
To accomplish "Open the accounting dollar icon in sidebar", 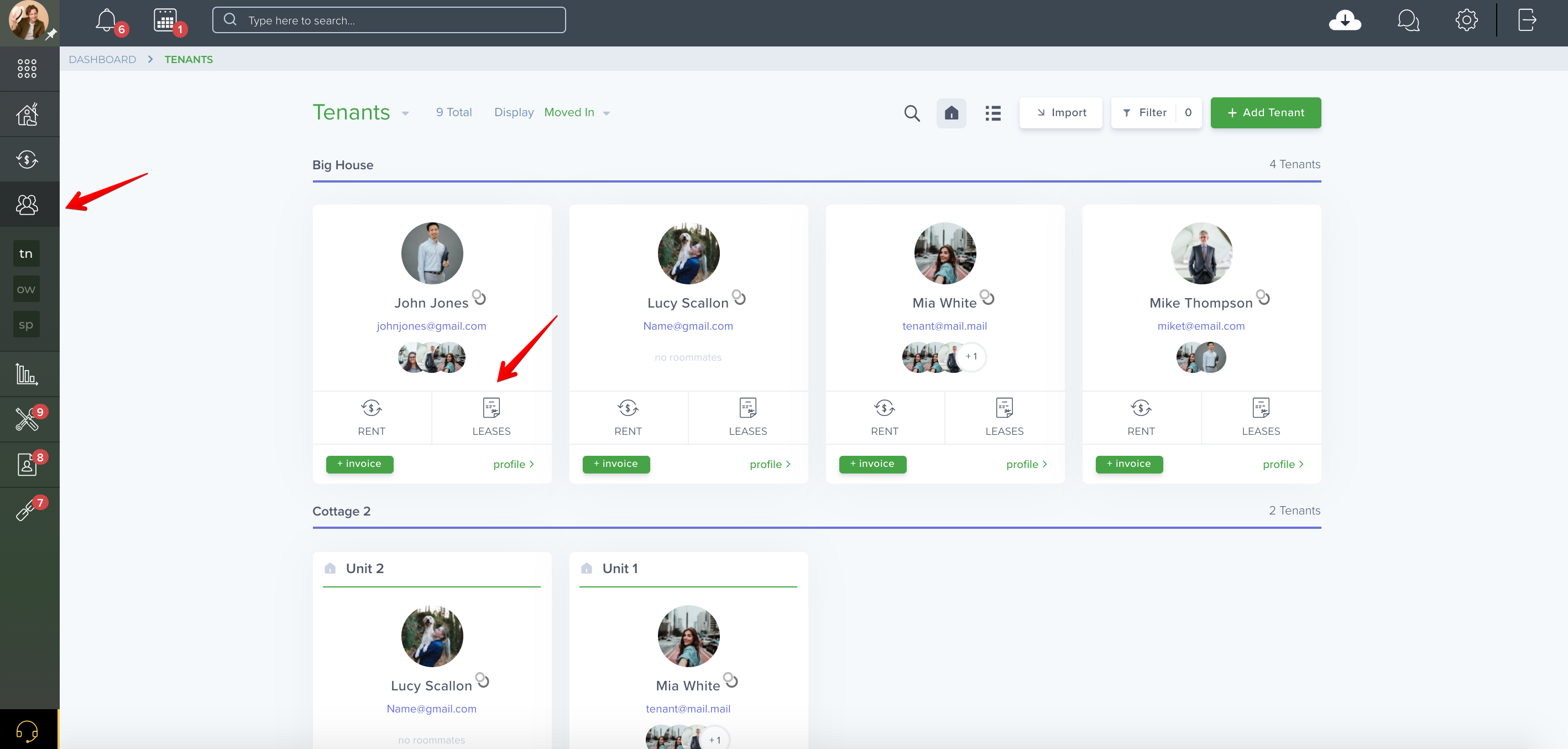I will click(x=27, y=159).
